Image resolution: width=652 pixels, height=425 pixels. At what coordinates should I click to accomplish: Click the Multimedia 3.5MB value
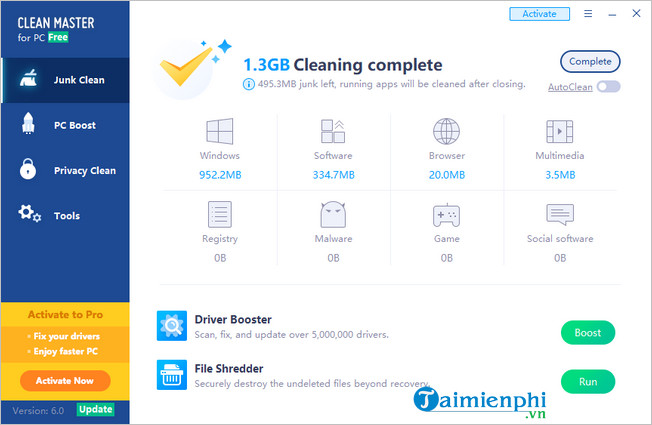(x=560, y=175)
